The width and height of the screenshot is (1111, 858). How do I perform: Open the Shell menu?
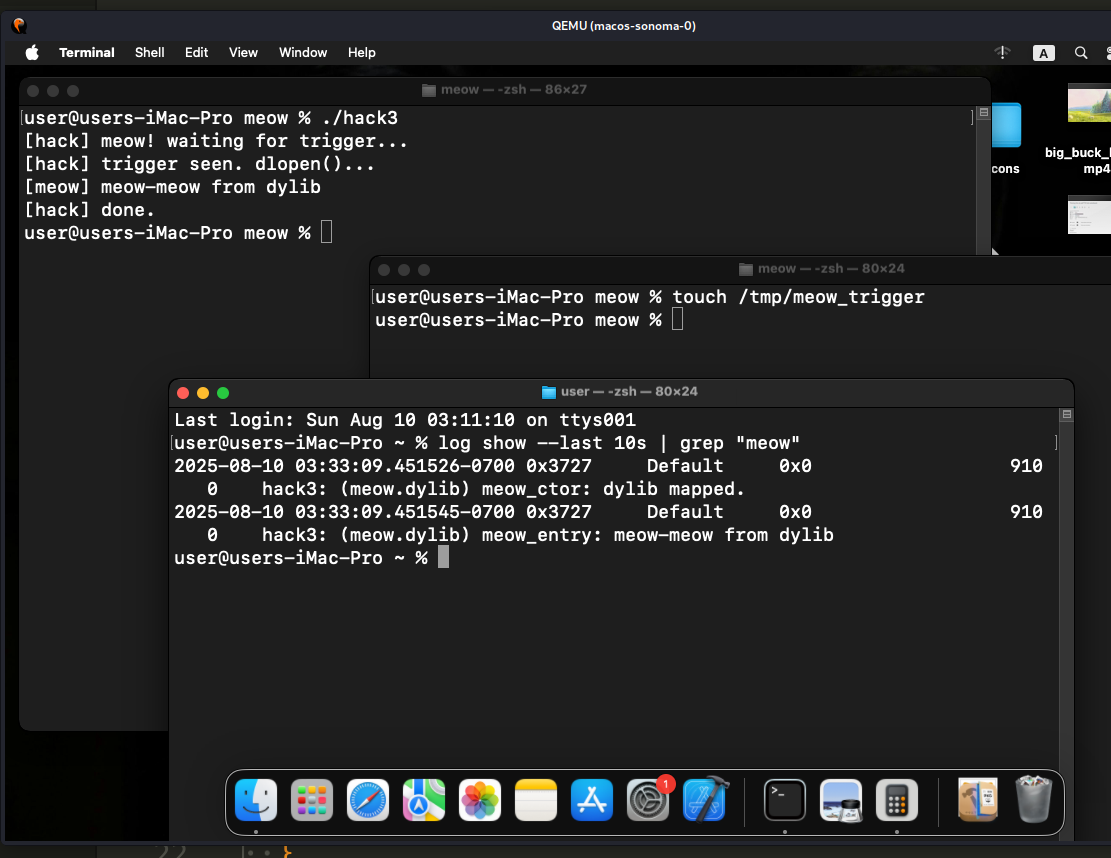[150, 52]
